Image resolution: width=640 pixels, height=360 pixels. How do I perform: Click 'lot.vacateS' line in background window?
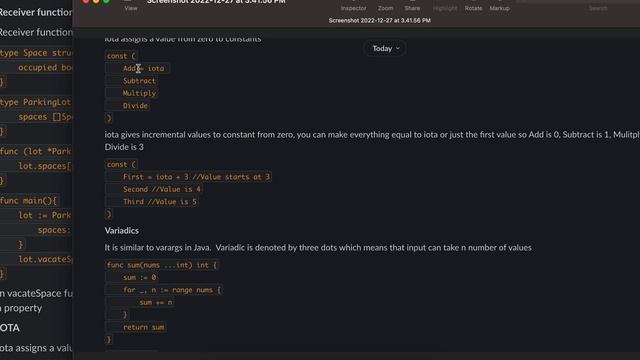pyautogui.click(x=45, y=259)
